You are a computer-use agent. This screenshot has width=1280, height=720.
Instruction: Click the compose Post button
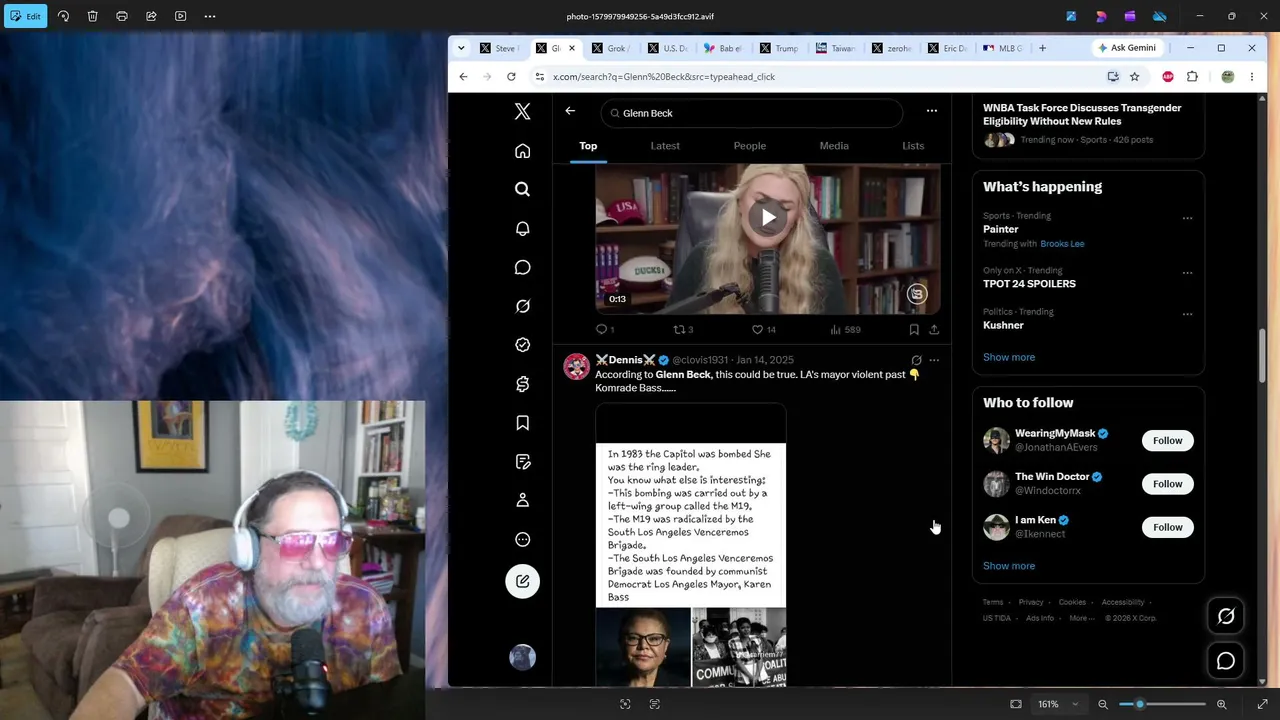tap(522, 581)
